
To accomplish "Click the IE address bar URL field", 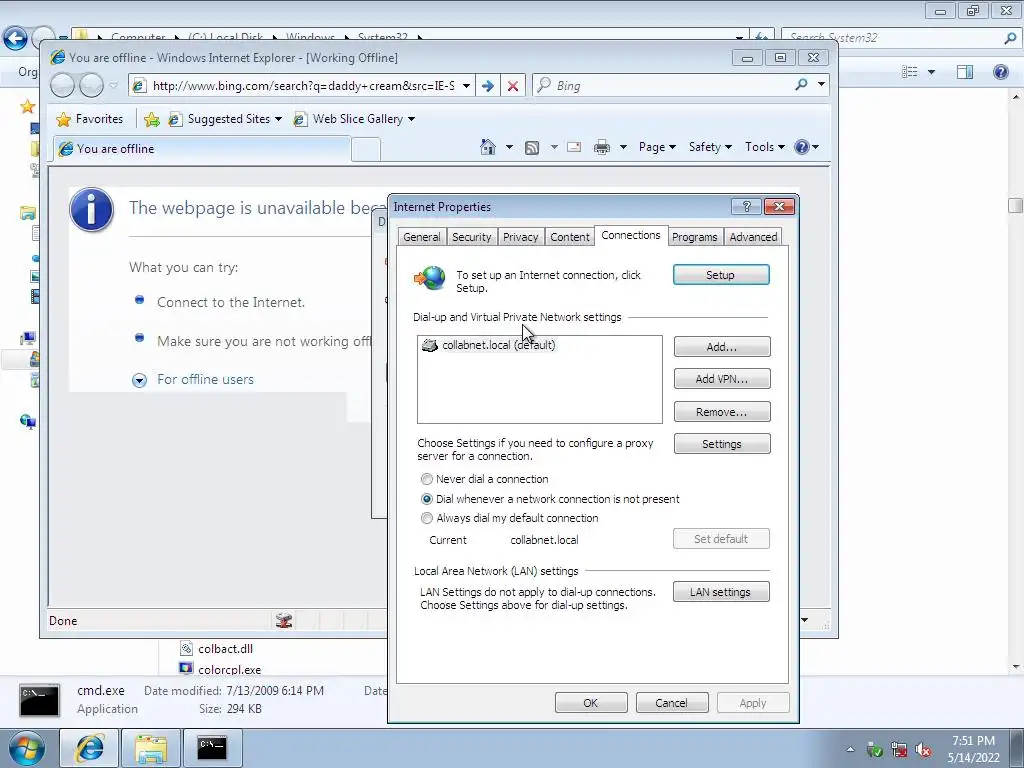I will tap(302, 86).
